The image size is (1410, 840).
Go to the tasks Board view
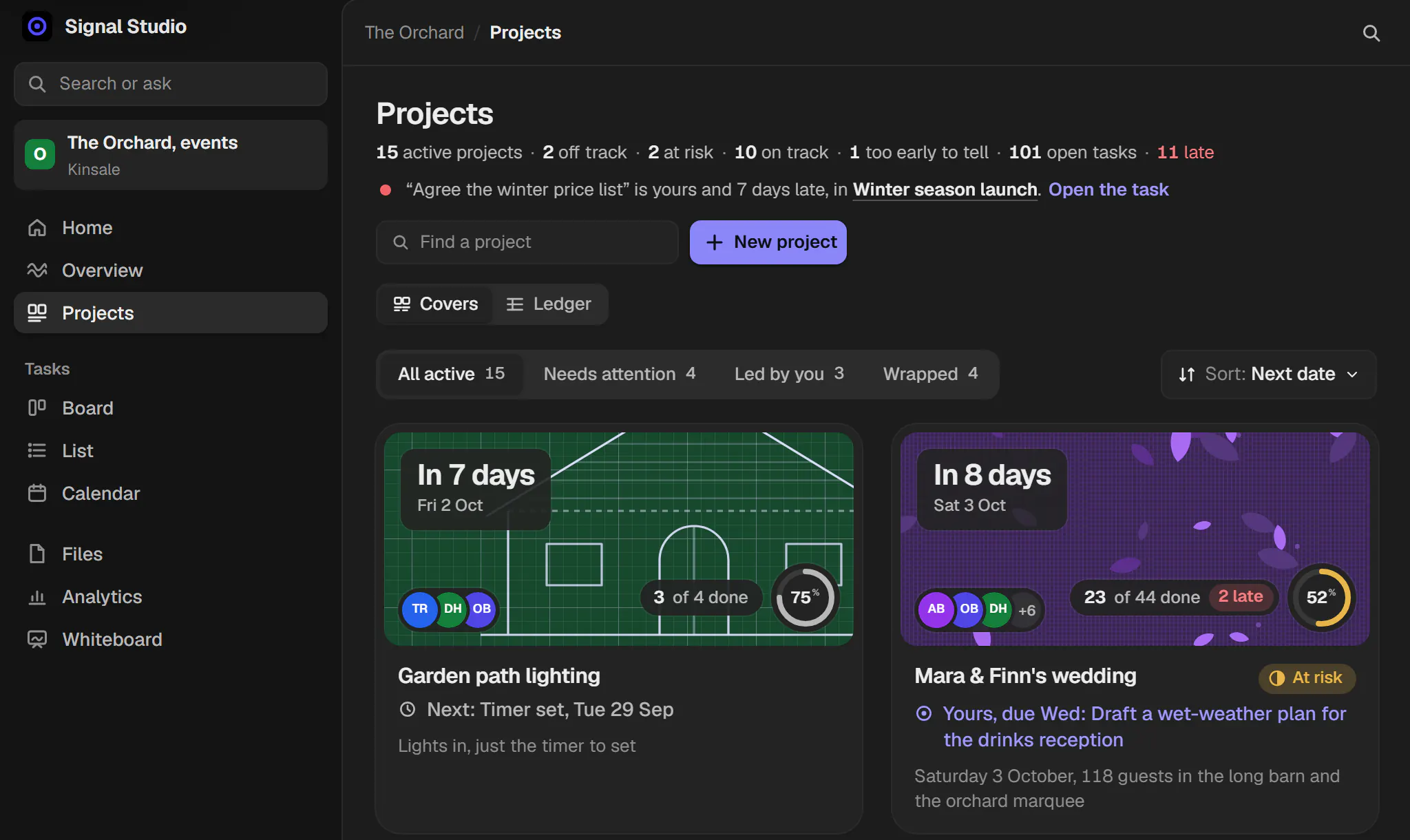[171, 408]
